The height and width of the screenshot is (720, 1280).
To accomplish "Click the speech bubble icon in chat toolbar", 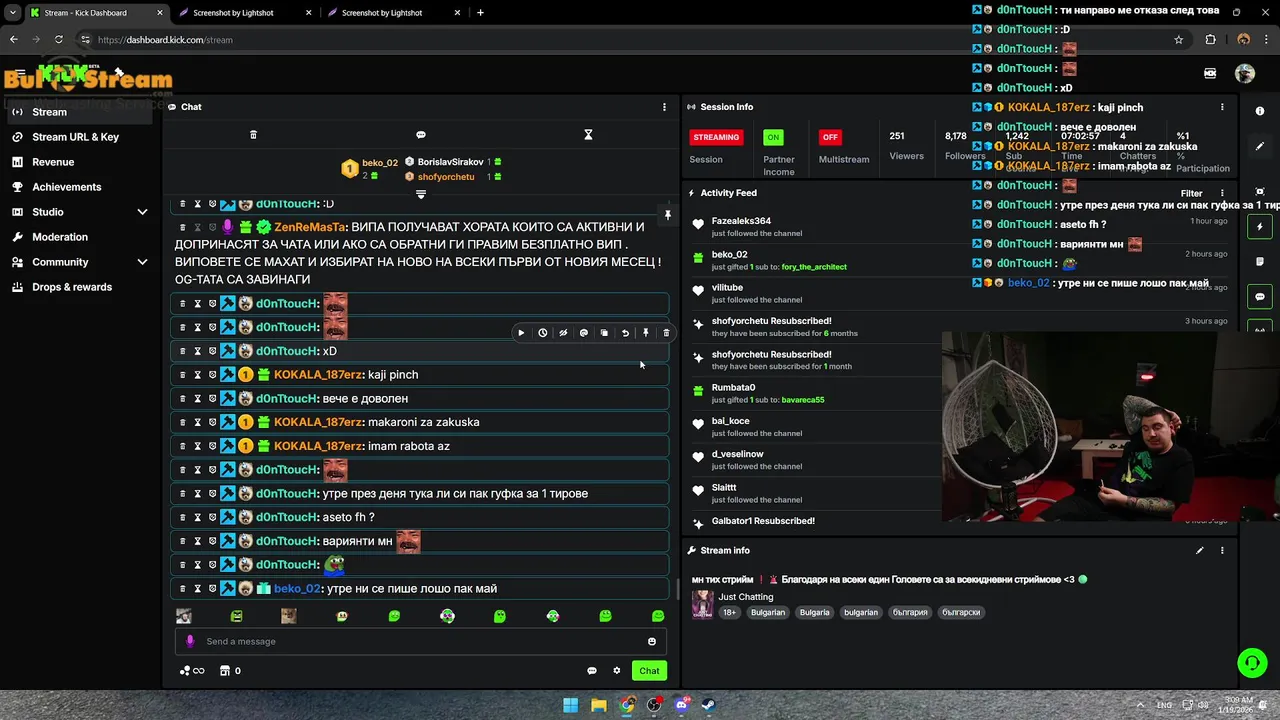I will coord(421,135).
